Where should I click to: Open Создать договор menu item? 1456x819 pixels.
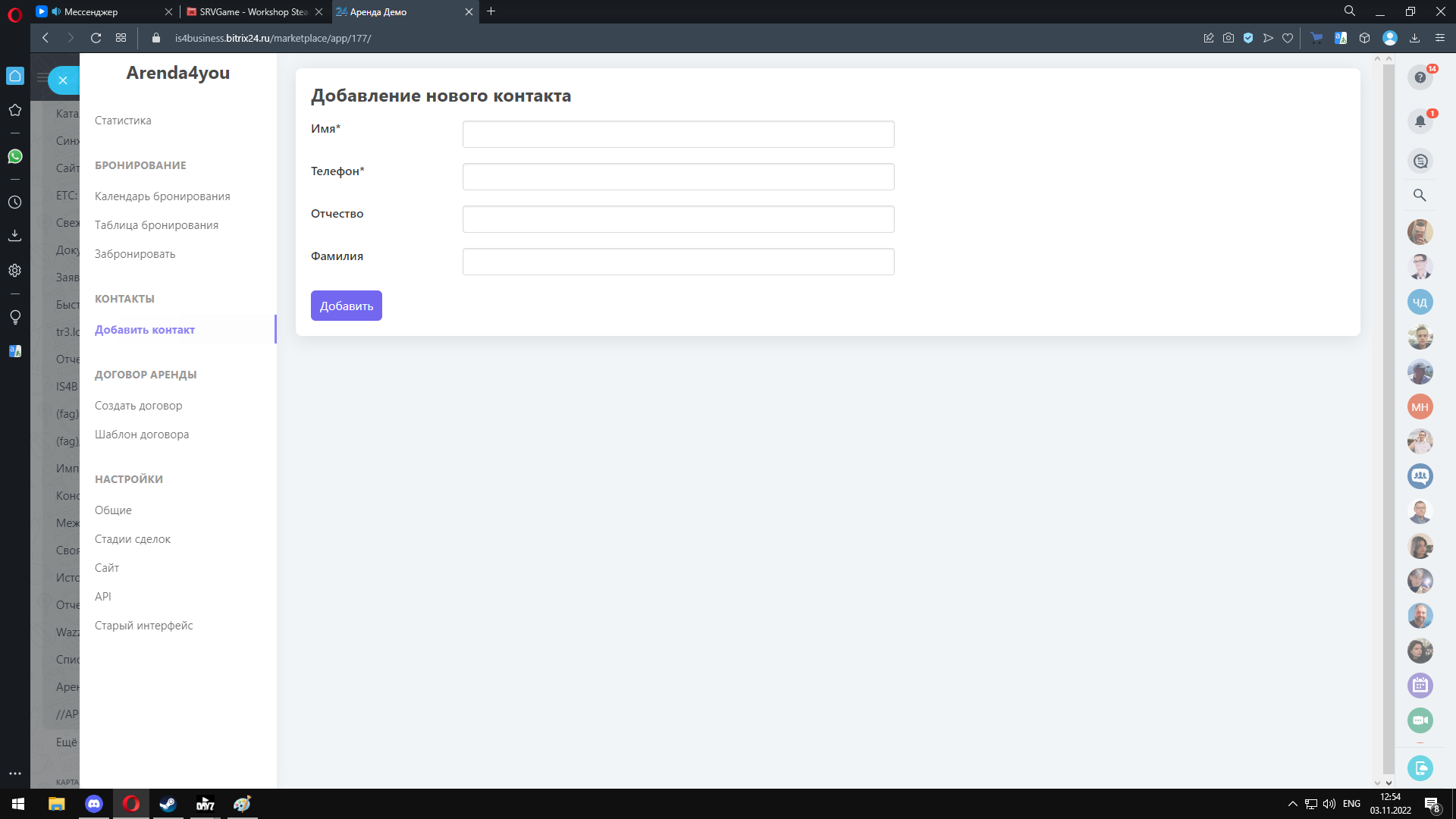point(138,406)
